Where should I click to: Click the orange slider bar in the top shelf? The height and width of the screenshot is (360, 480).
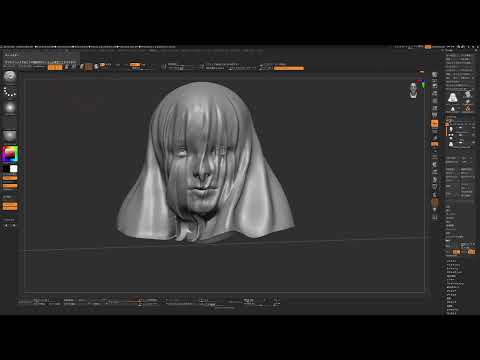tap(289, 68)
